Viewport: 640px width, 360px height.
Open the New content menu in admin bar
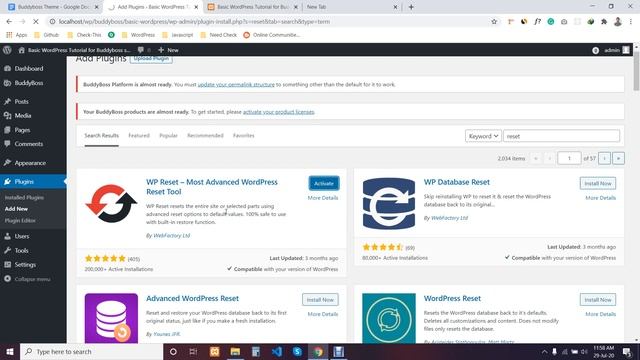(x=168, y=50)
